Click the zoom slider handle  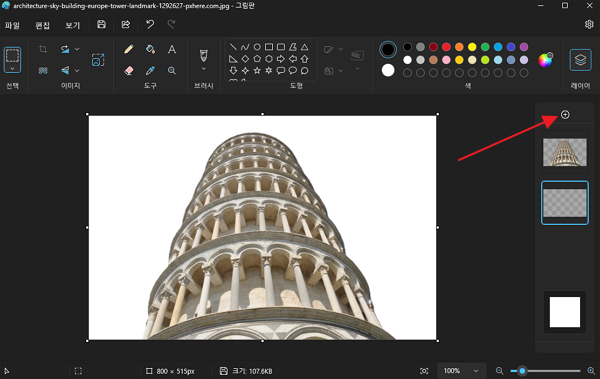click(x=522, y=371)
